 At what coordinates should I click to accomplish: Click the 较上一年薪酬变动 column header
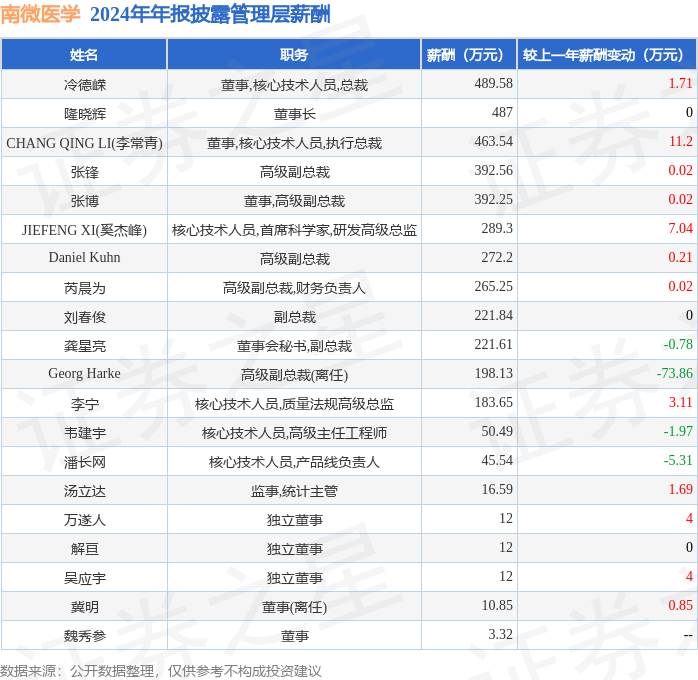pos(606,55)
